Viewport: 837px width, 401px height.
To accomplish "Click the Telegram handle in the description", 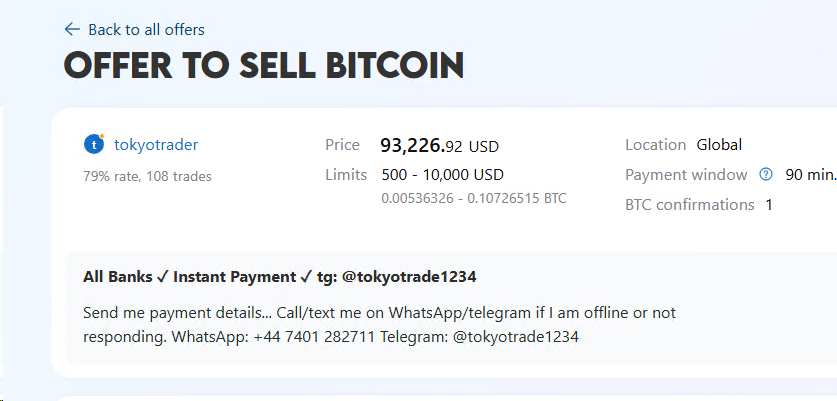I will tap(515, 337).
